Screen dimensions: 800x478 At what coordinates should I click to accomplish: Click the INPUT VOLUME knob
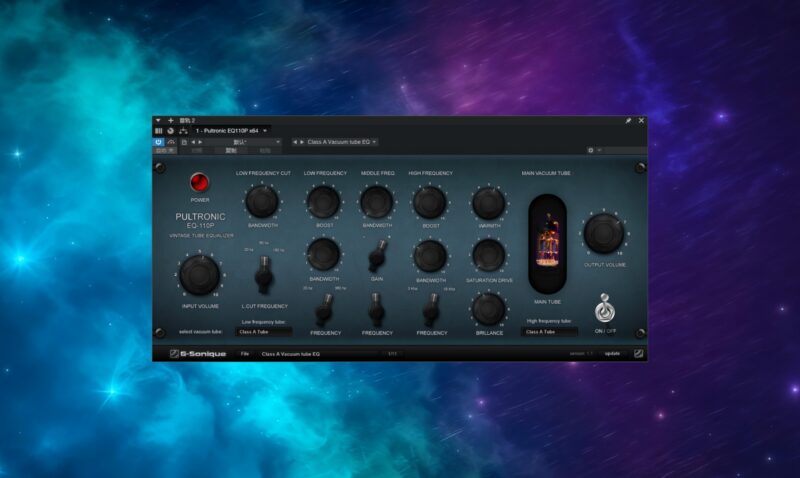199,275
